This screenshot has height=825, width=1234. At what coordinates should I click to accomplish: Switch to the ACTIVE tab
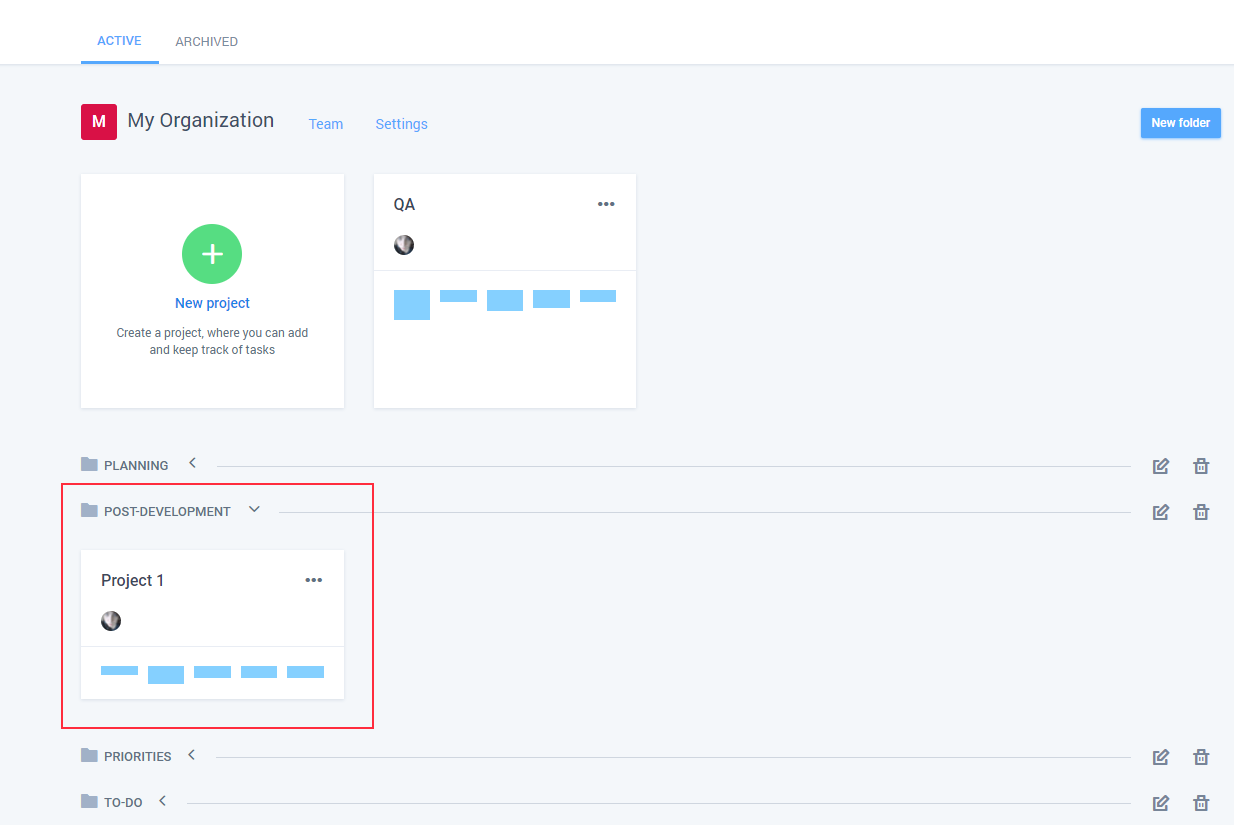119,41
